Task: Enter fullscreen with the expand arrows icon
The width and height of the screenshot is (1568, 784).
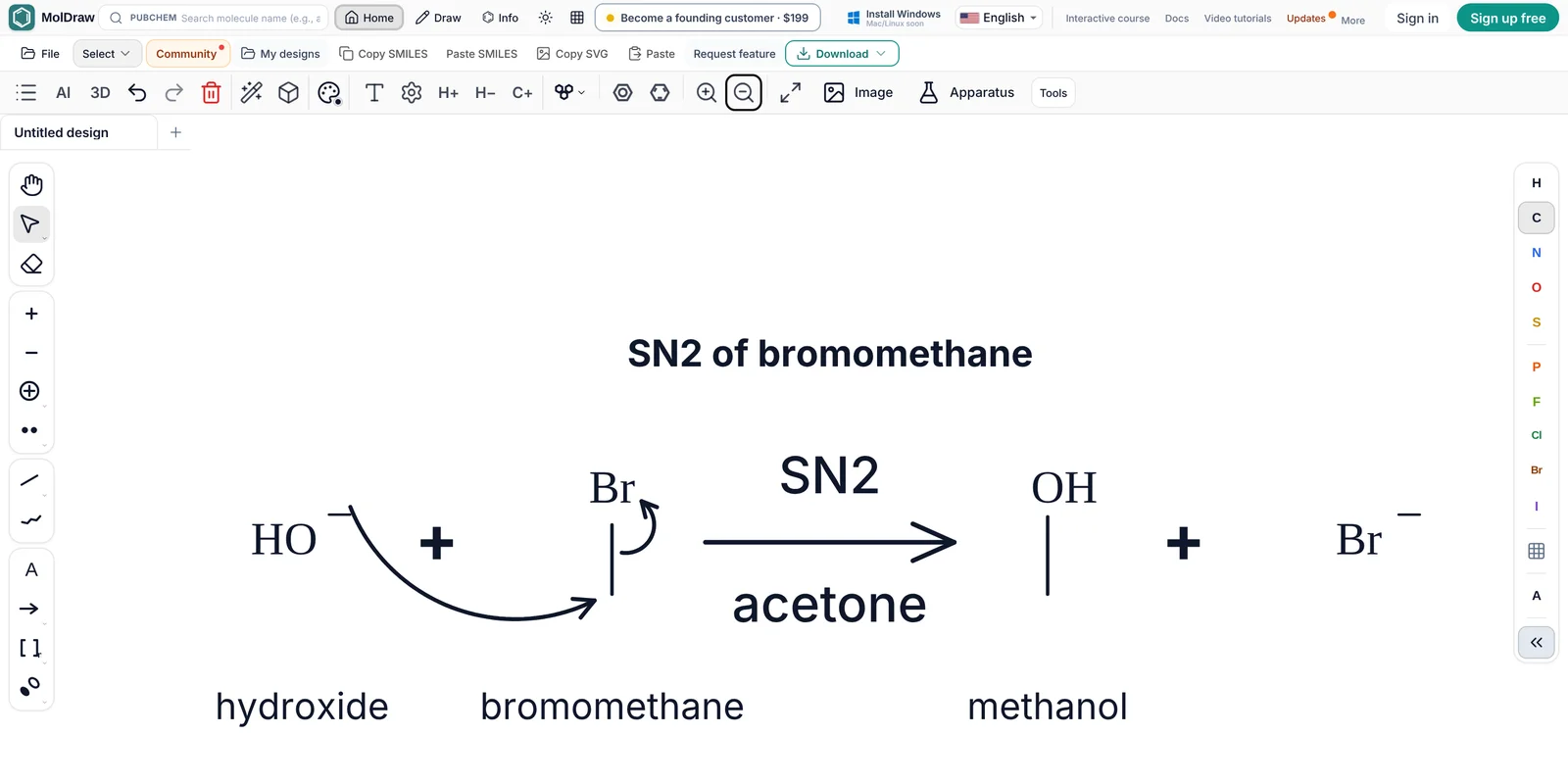Action: pyautogui.click(x=791, y=93)
